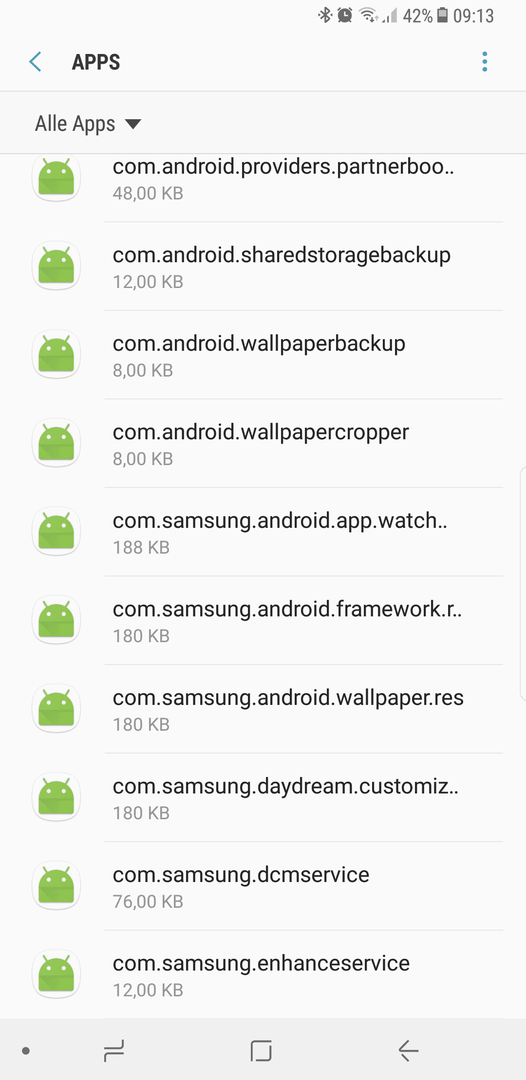Open com.android.wallpapercropper app details
The width and height of the screenshot is (526, 1080).
(263, 443)
